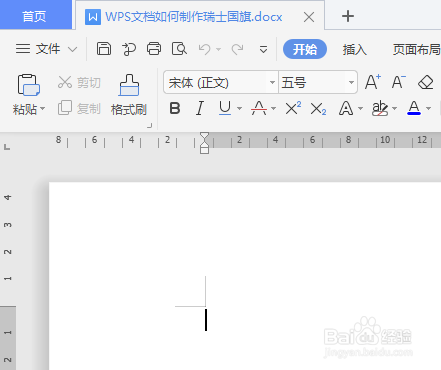Toggle Italic formatting
Screen dimensions: 441x370
200,109
